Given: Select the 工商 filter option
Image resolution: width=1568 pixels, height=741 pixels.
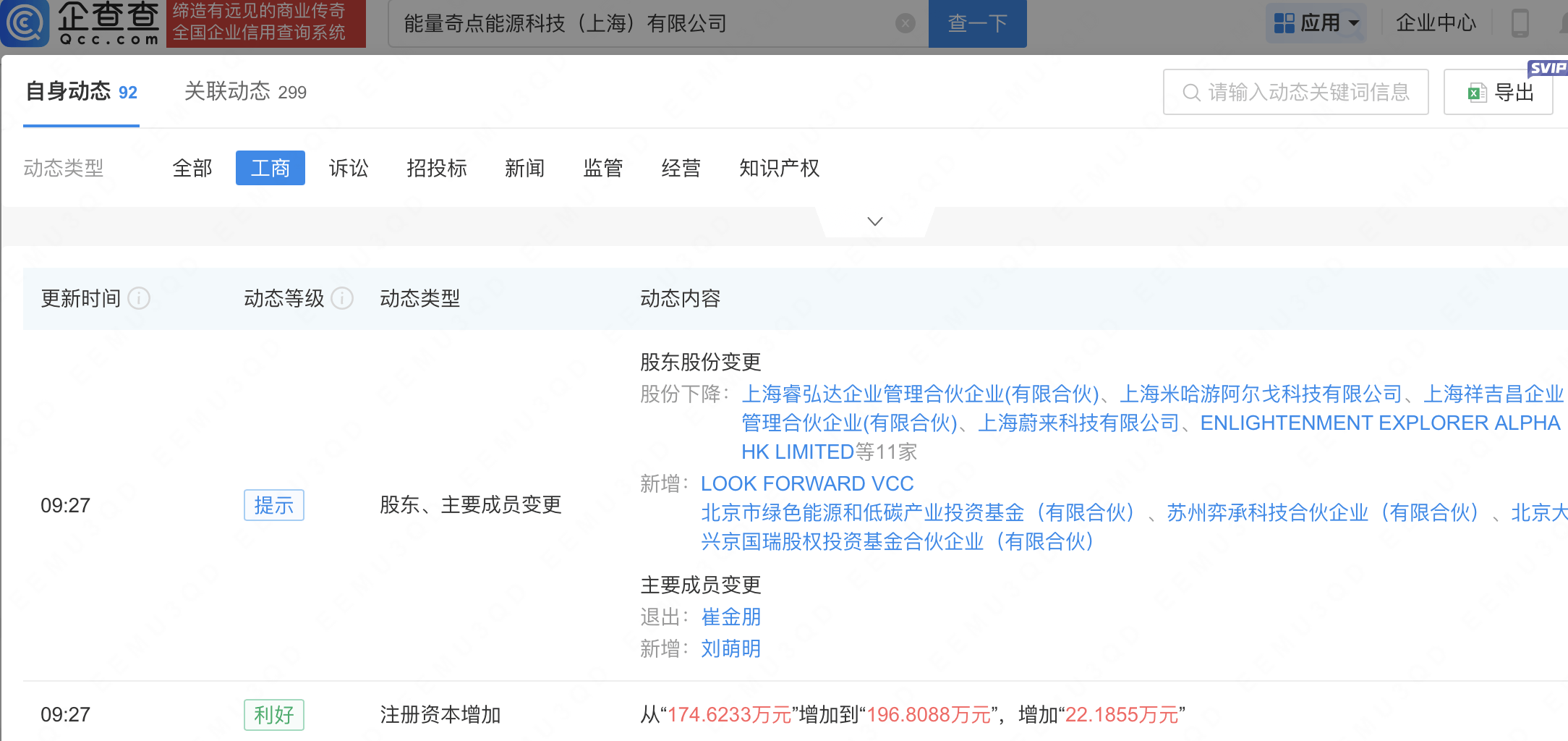Looking at the screenshot, I should point(270,168).
